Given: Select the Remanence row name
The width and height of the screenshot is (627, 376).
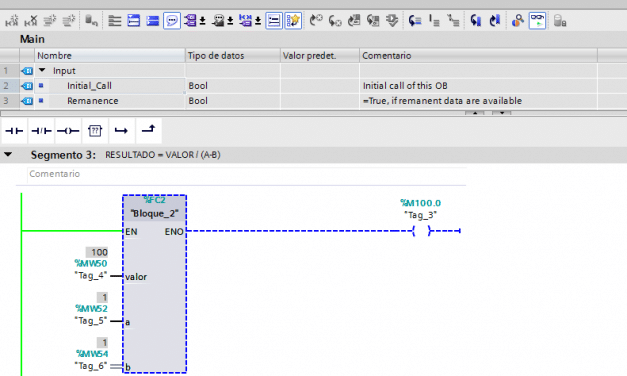Looking at the screenshot, I should click(x=93, y=101).
